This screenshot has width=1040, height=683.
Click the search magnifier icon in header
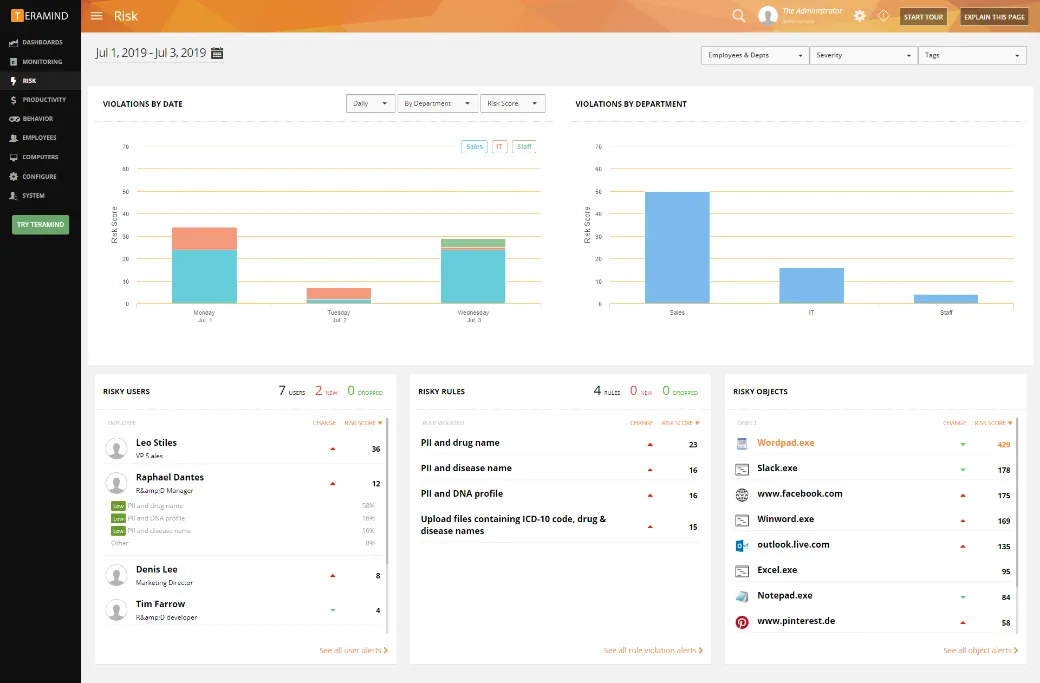click(738, 16)
